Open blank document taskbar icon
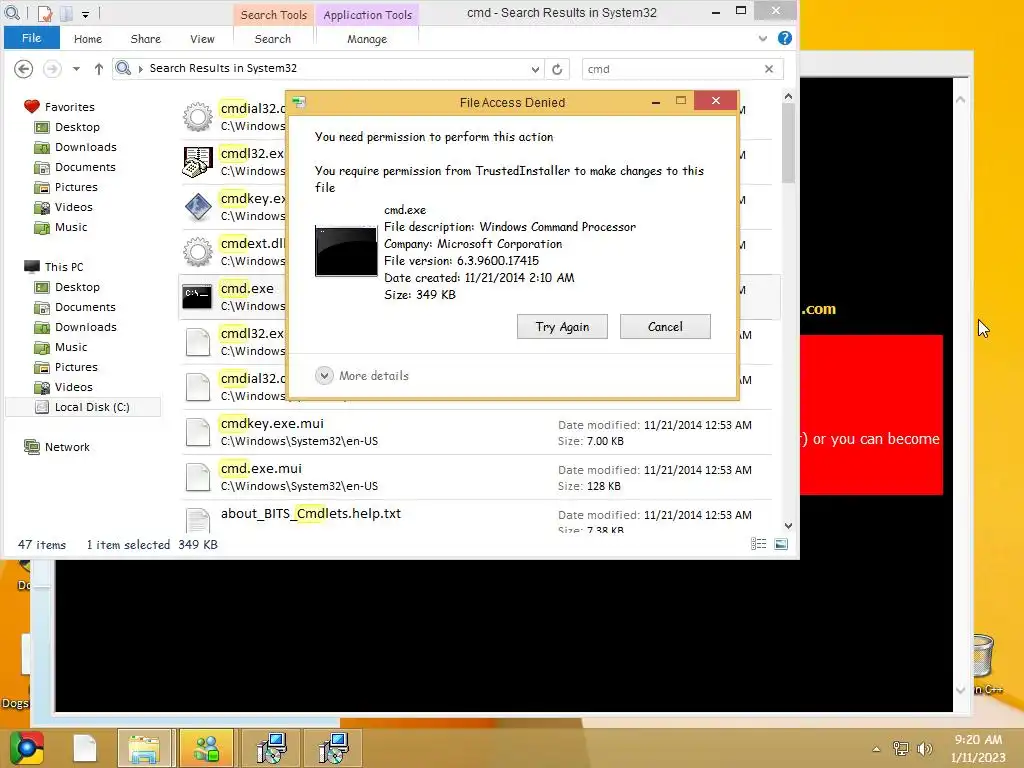This screenshot has width=1024, height=768. (85, 748)
